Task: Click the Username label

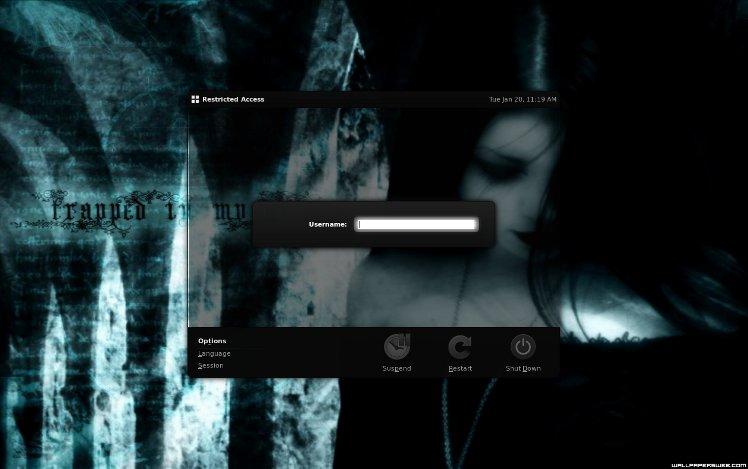Action: (x=328, y=224)
